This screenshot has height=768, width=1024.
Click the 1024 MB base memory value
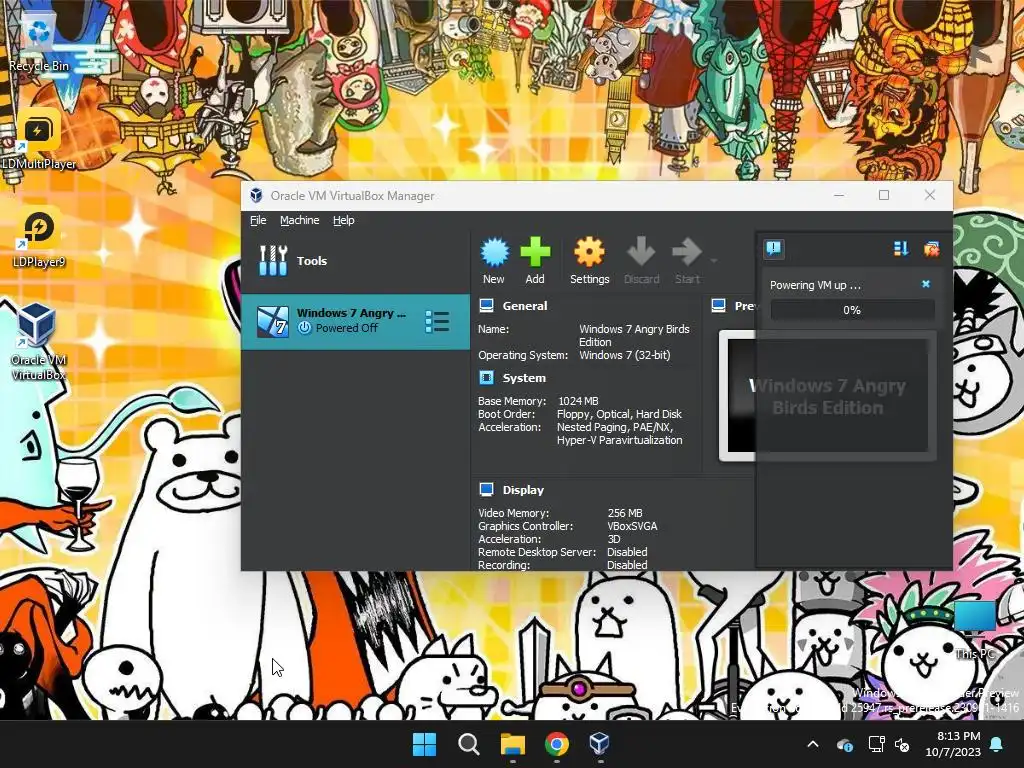pyautogui.click(x=578, y=401)
